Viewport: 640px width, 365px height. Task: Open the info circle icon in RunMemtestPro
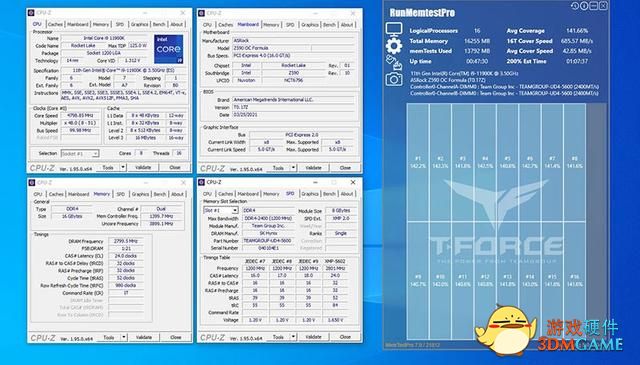[584, 6]
